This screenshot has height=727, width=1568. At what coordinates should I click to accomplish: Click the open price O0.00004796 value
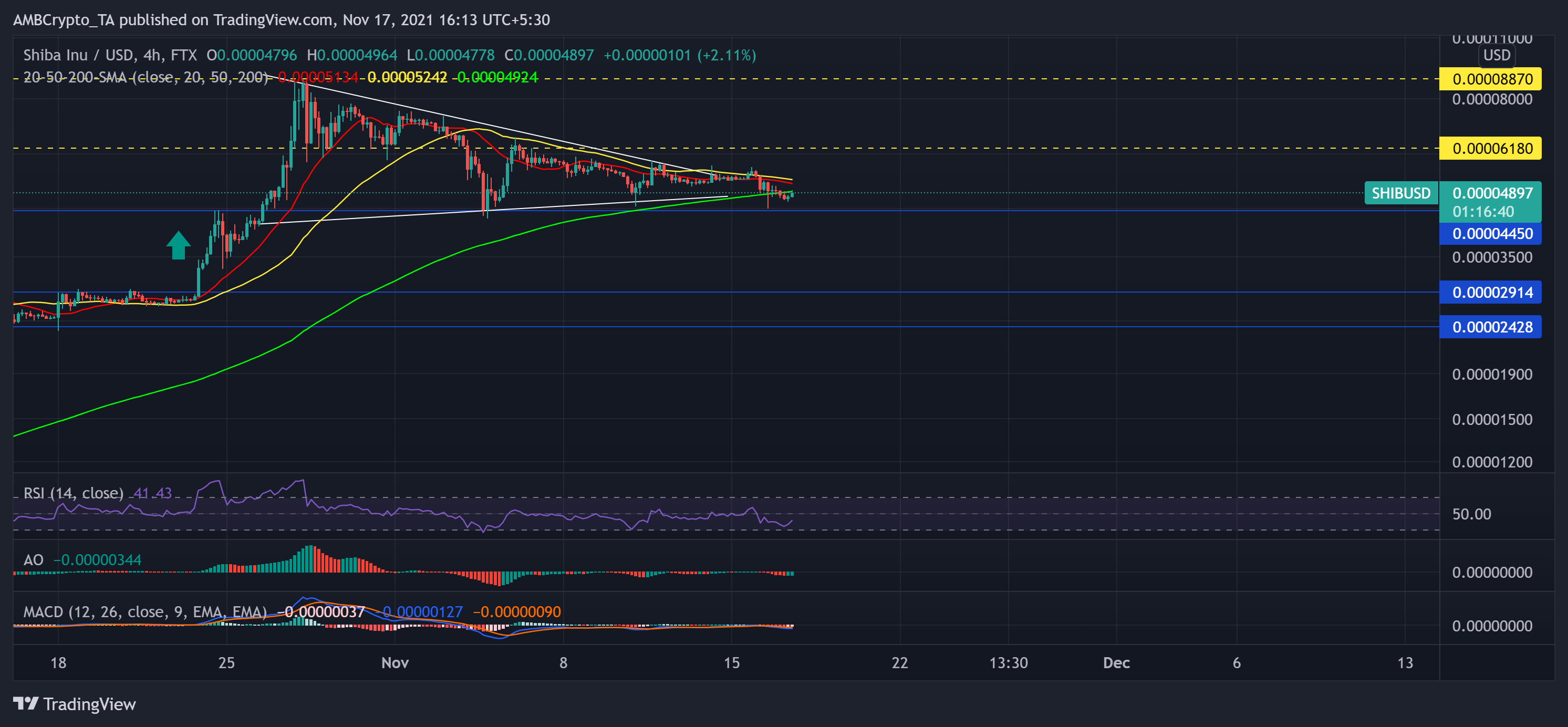click(x=252, y=55)
